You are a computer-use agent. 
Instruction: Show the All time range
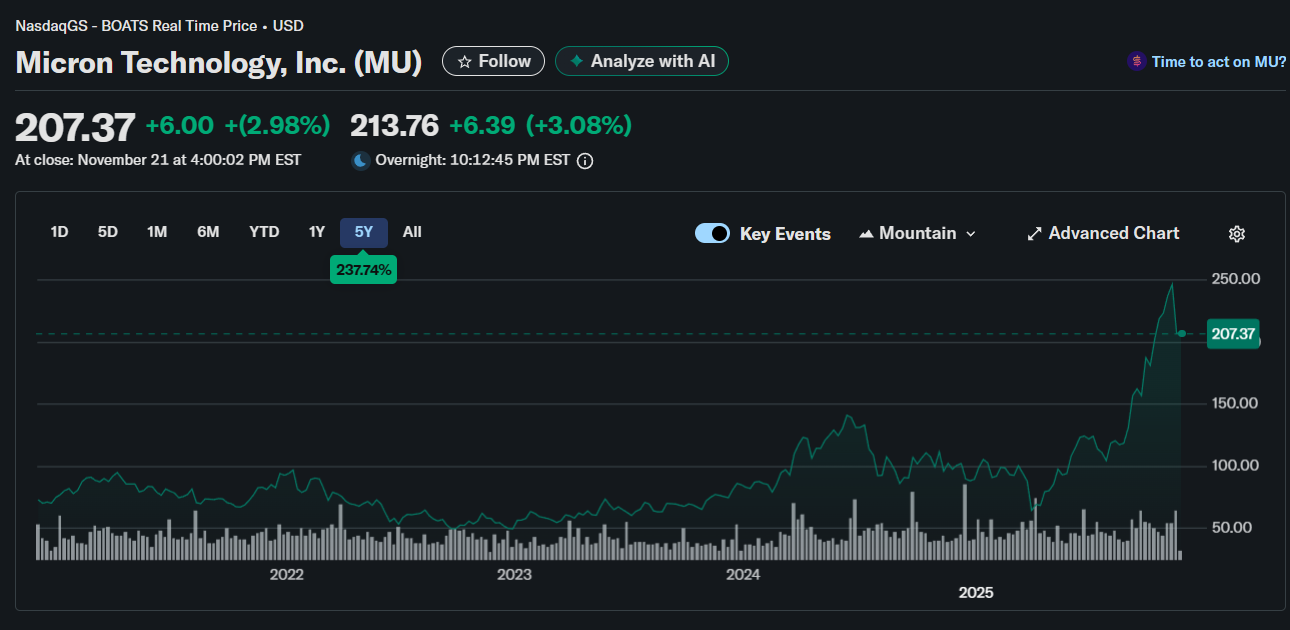pyautogui.click(x=412, y=232)
